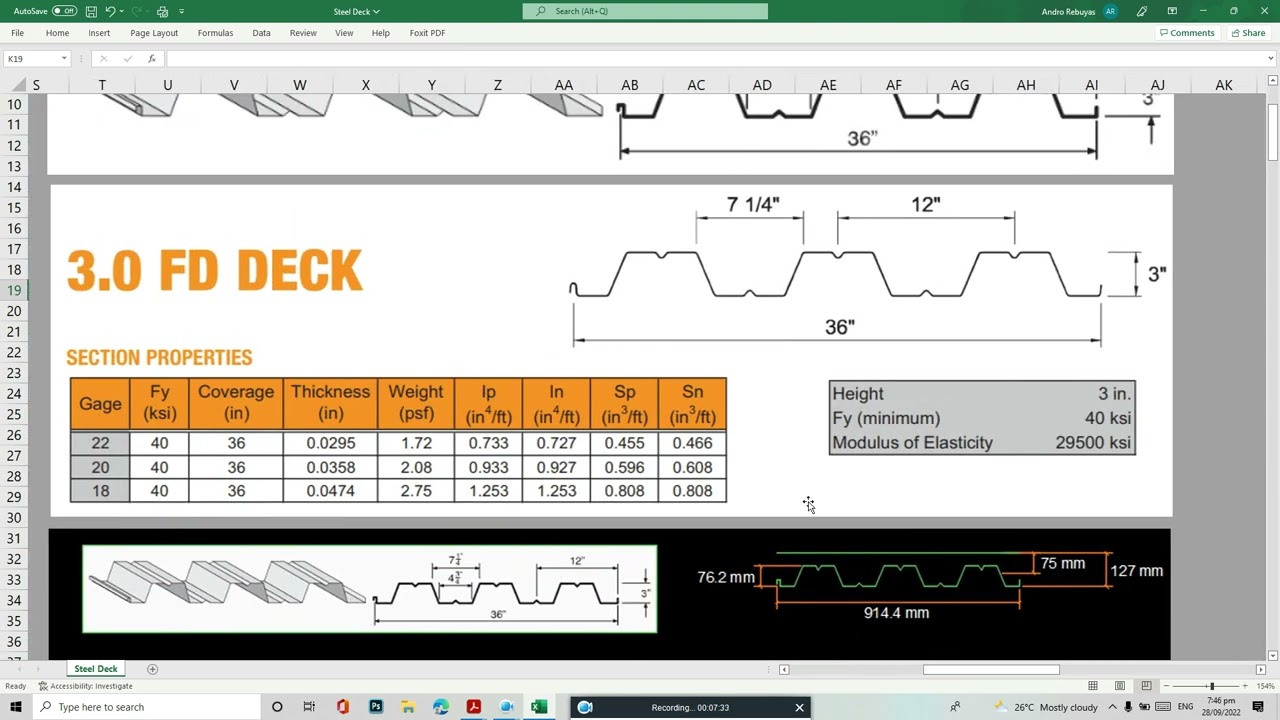The width and height of the screenshot is (1280, 720).
Task: Toggle the AutoSave switch
Action: coord(64,11)
